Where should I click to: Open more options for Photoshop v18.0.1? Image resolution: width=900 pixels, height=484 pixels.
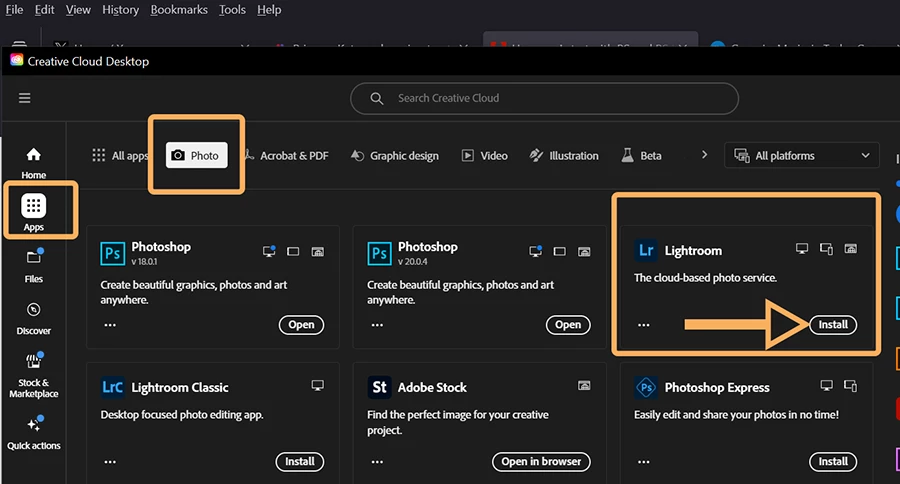(x=110, y=325)
